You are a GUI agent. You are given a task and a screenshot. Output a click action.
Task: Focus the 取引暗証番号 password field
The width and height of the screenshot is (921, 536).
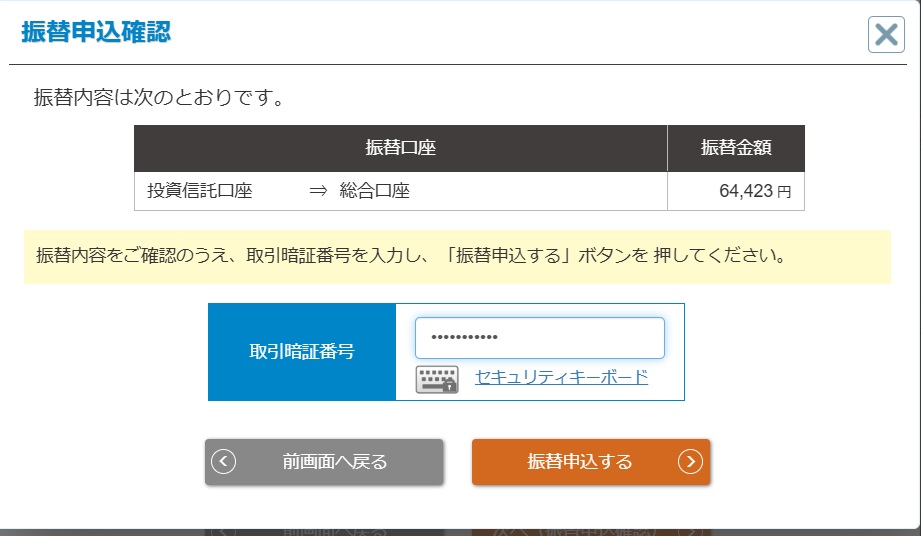click(x=539, y=338)
